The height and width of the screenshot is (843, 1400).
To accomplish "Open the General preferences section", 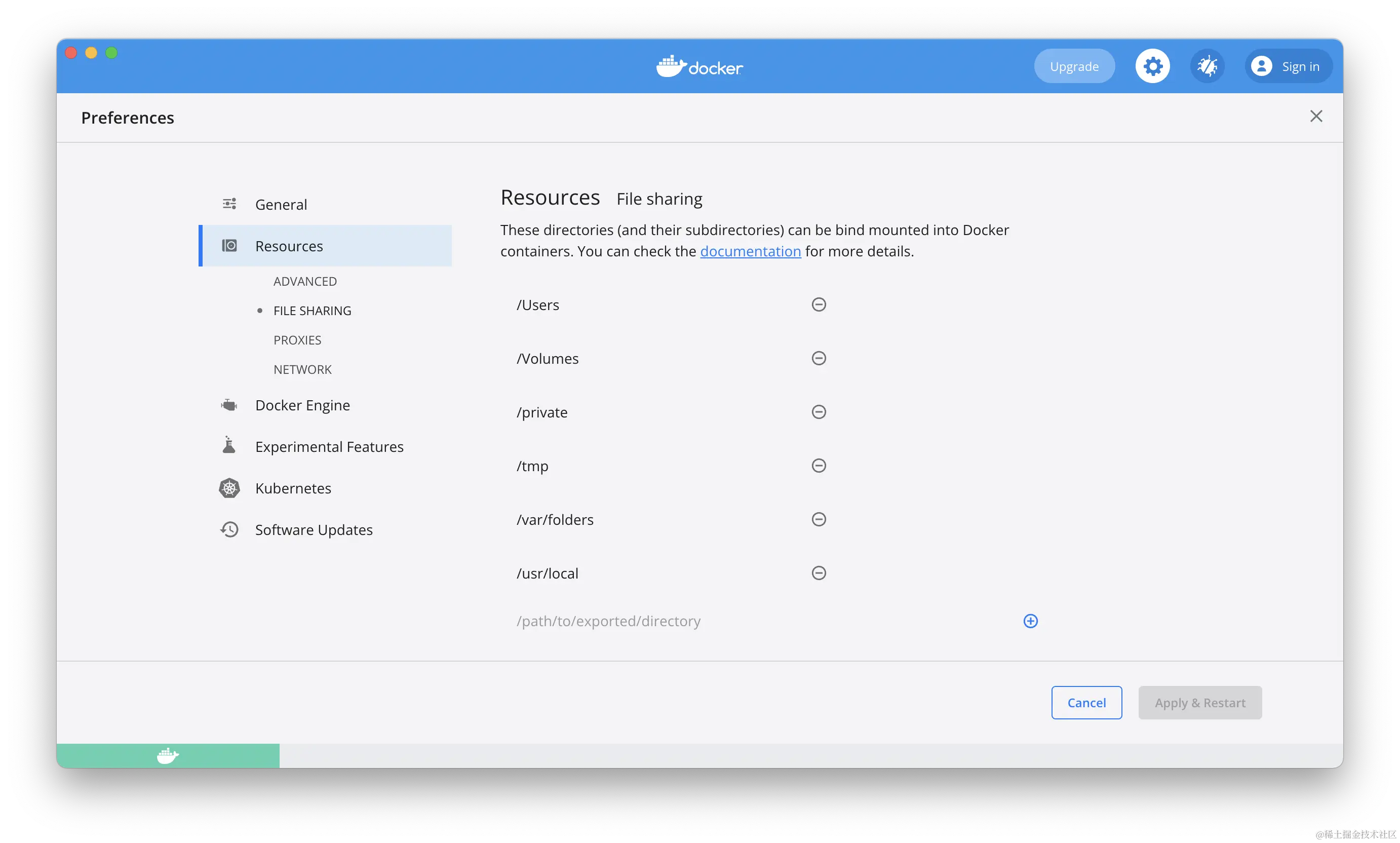I will tap(281, 205).
